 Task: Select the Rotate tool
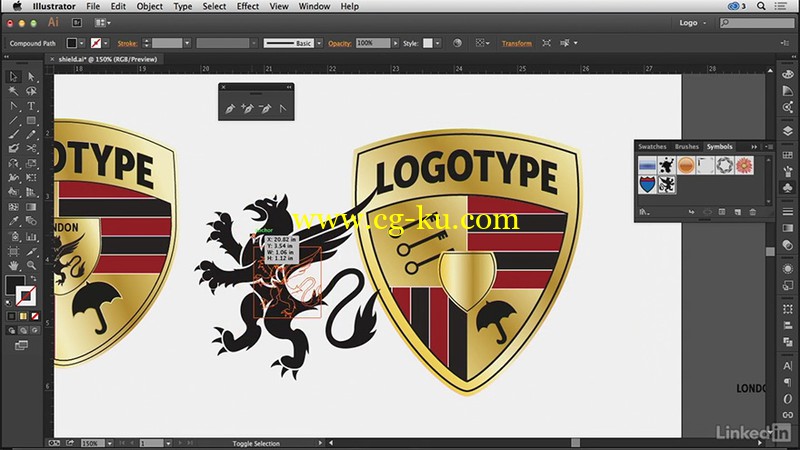coord(13,164)
